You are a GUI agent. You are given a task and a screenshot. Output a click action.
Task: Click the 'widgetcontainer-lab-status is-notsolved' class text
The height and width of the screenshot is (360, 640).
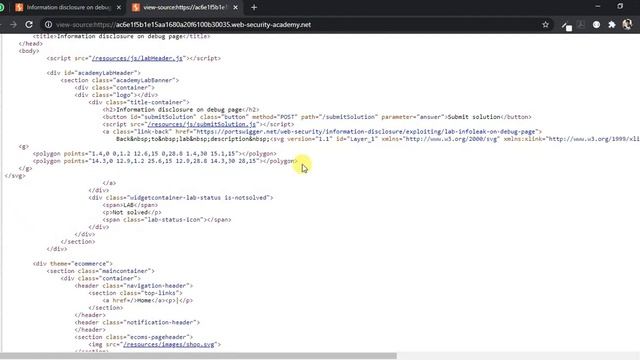(198, 198)
